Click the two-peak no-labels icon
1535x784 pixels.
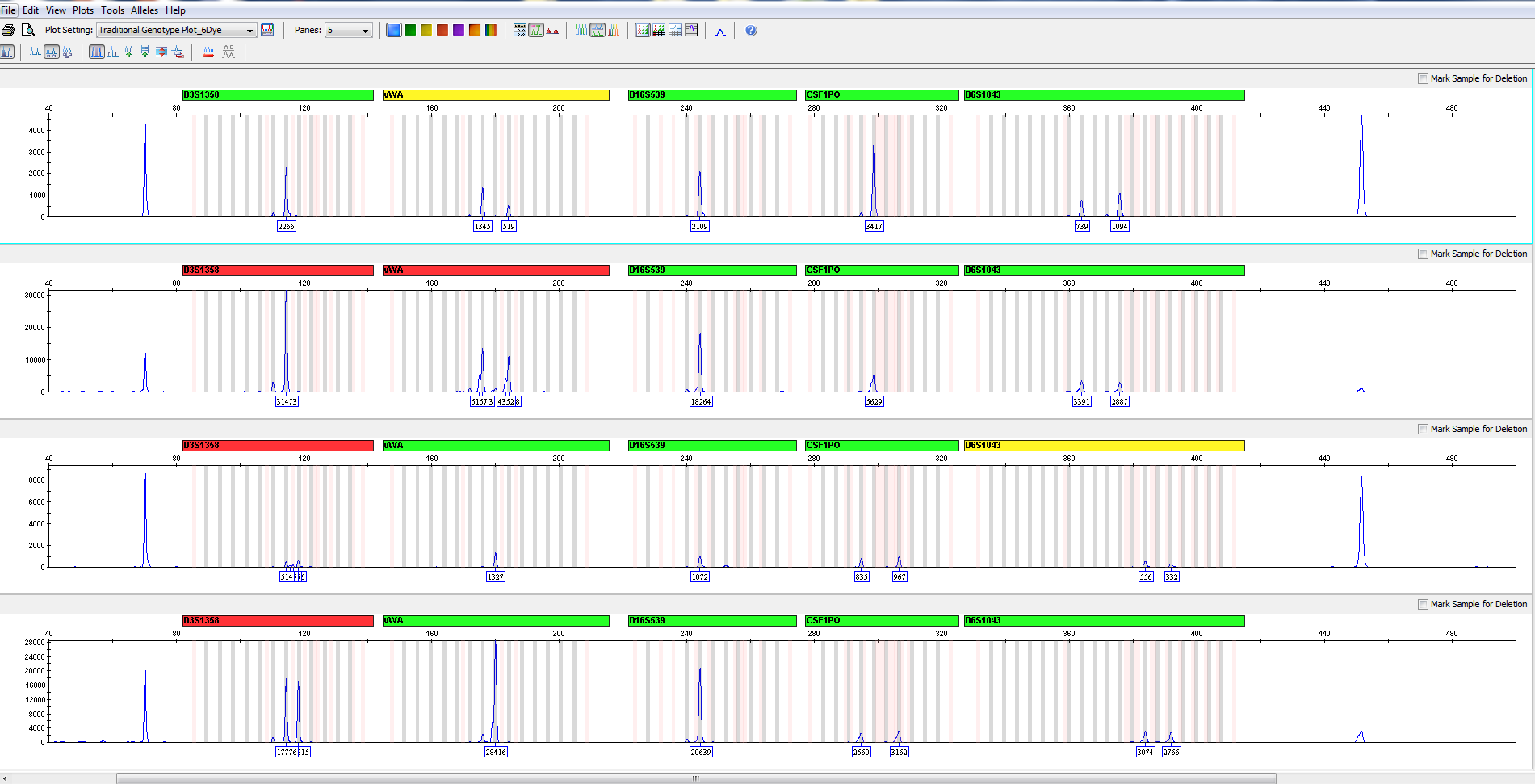click(x=36, y=52)
